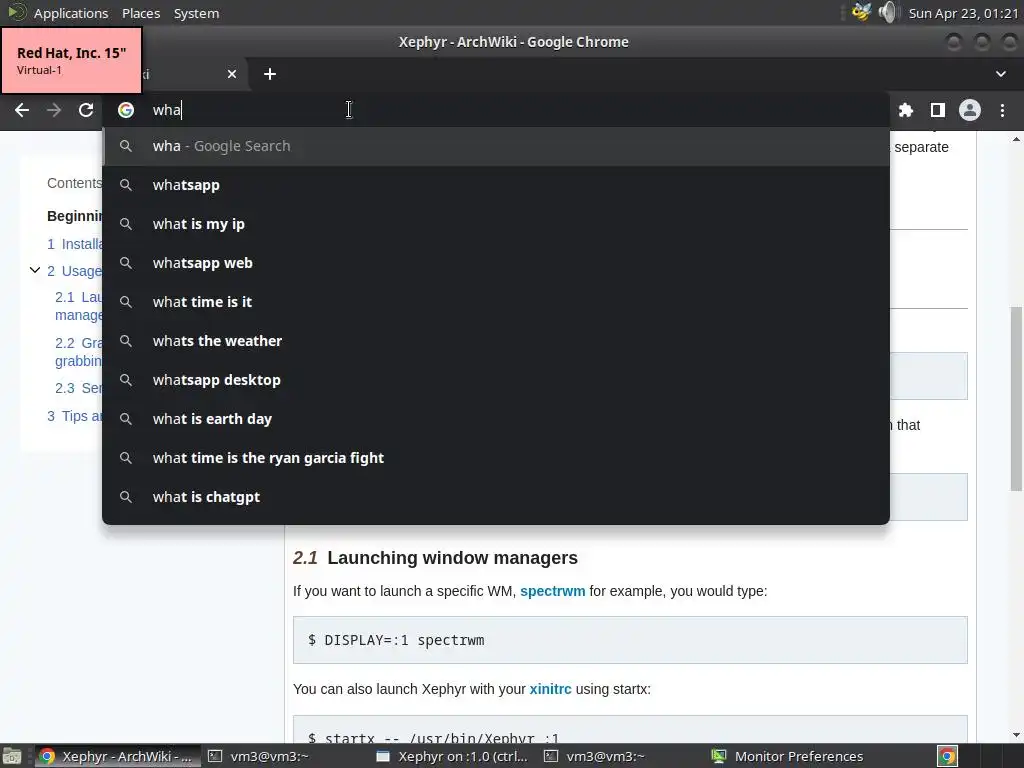This screenshot has width=1024, height=768.
Task: Go back using the browser back arrow
Action: click(22, 110)
